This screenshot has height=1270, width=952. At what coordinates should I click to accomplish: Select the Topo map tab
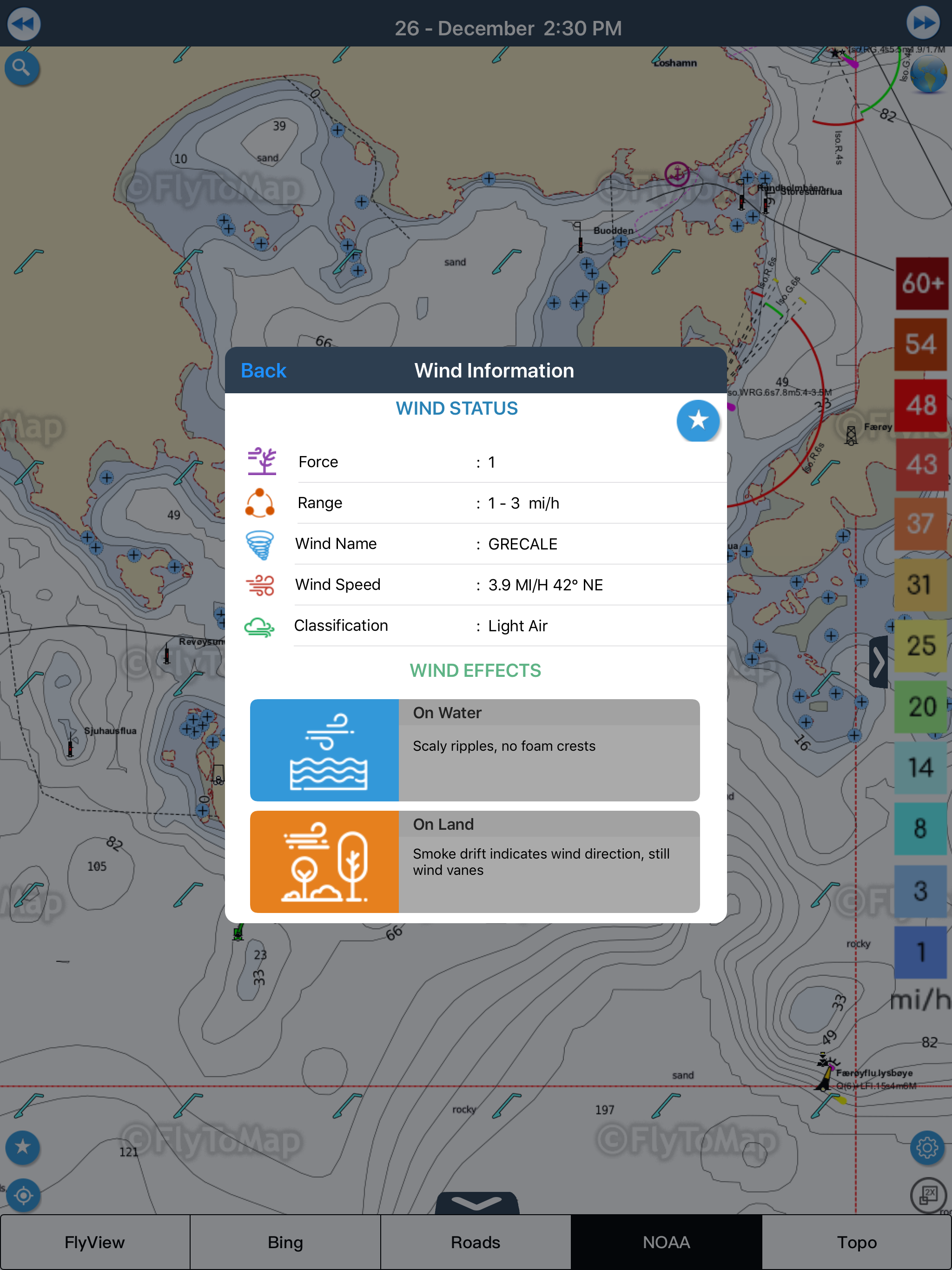pos(856,1242)
